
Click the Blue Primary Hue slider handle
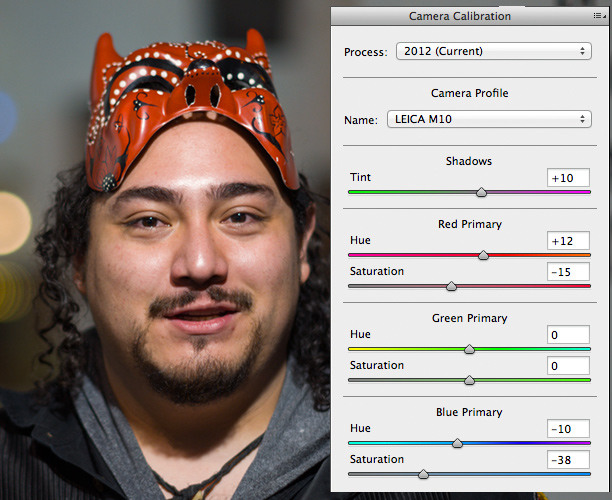(457, 442)
